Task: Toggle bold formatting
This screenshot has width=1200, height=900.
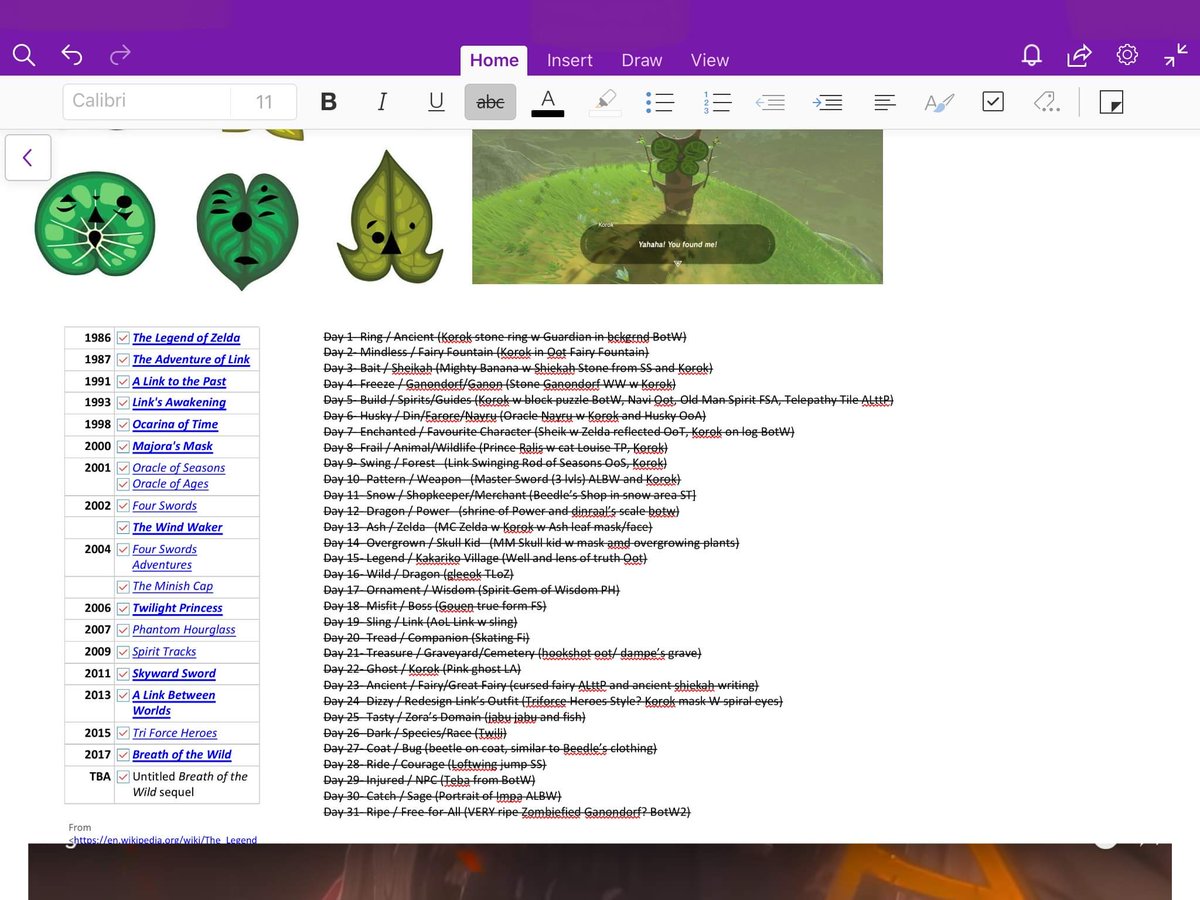Action: tap(328, 102)
